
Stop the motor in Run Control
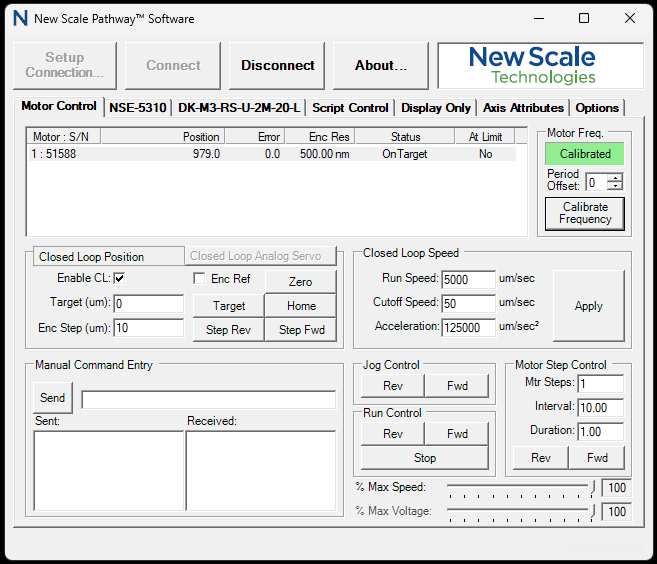pos(425,458)
